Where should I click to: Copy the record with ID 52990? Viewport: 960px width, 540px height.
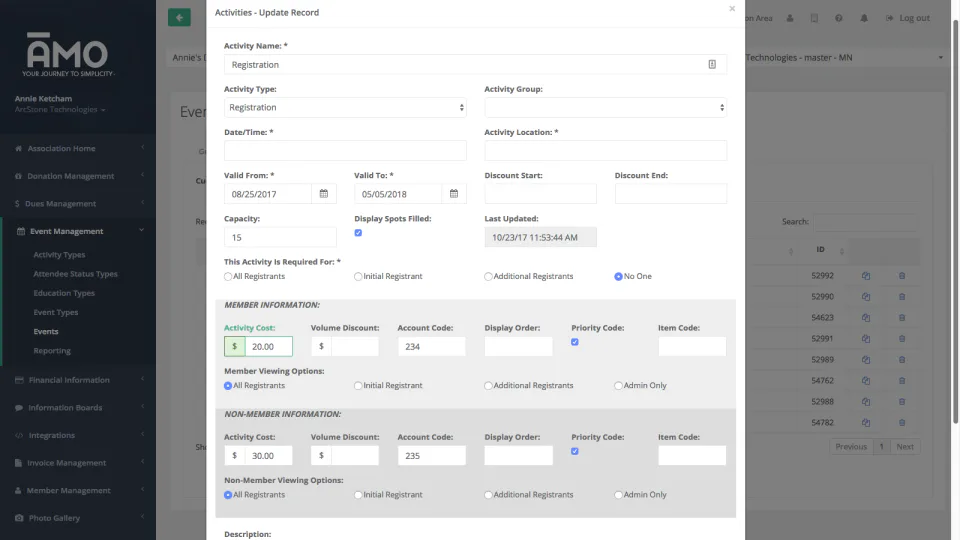[x=866, y=297]
